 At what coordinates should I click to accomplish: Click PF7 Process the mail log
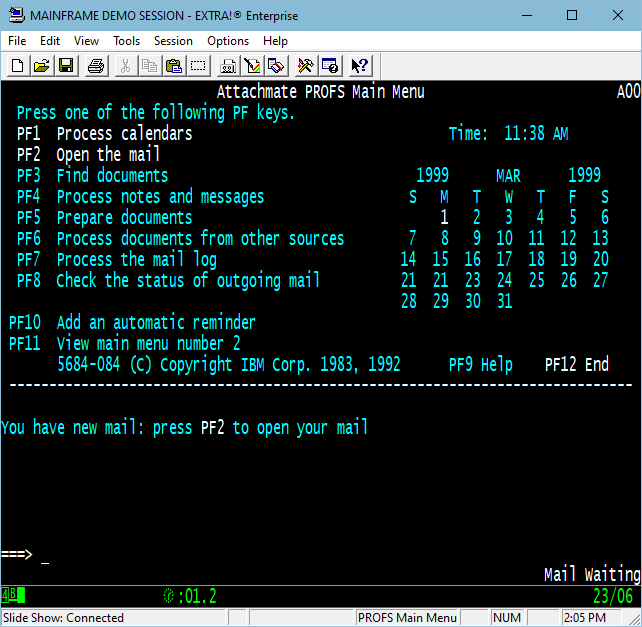(117, 260)
